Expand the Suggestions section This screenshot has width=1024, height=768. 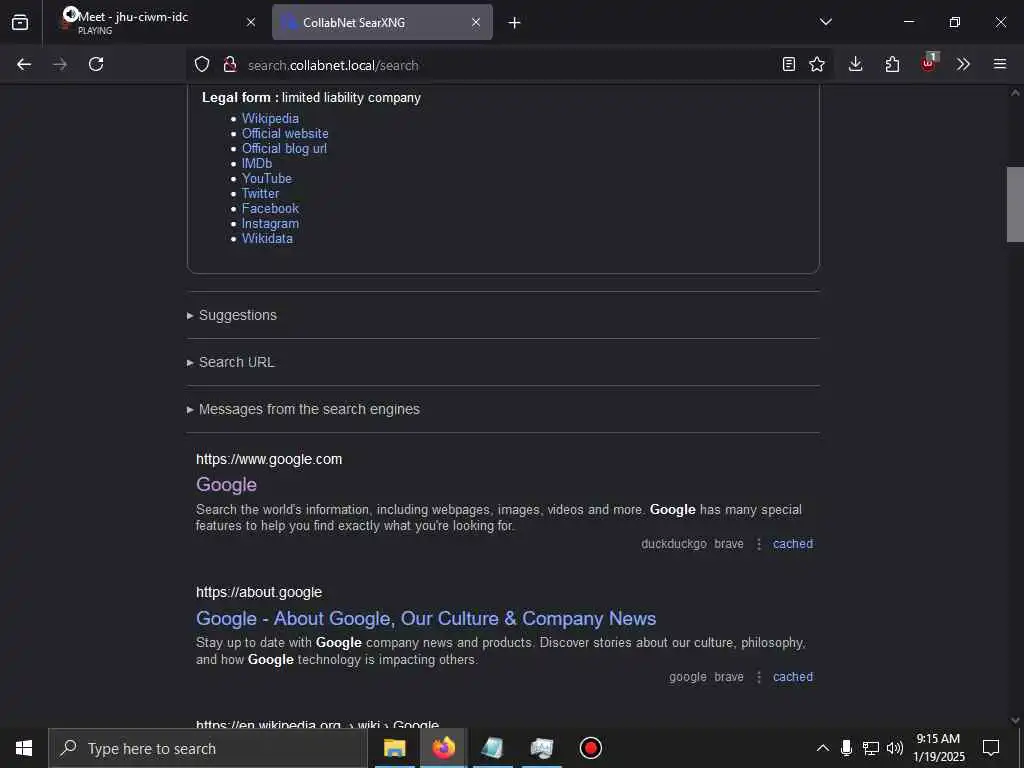tap(232, 315)
